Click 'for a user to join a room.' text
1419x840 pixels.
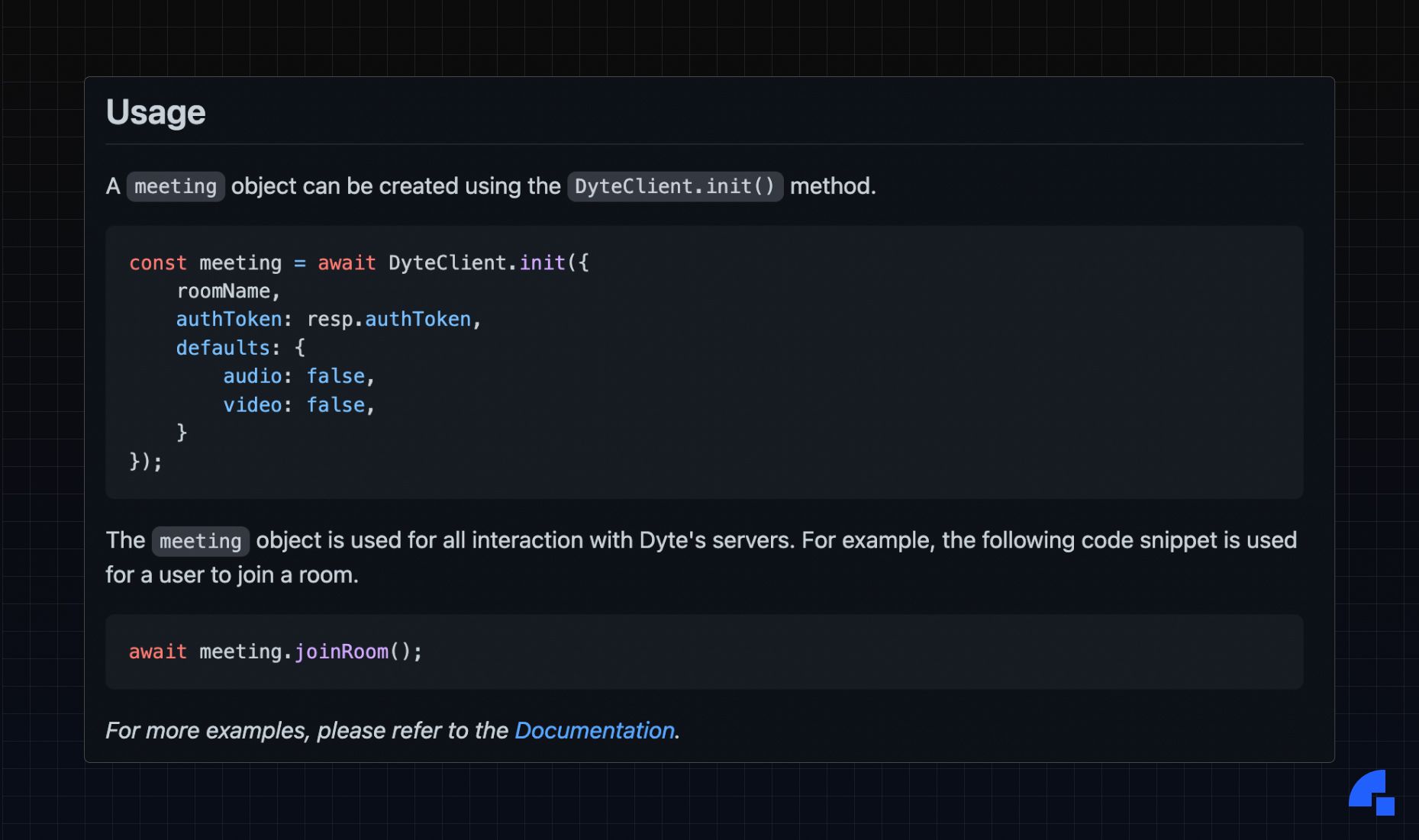click(x=232, y=574)
